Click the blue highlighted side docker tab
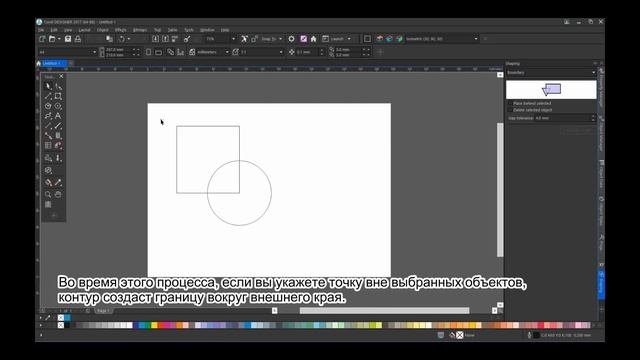The height and width of the screenshot is (360, 640). (601, 284)
